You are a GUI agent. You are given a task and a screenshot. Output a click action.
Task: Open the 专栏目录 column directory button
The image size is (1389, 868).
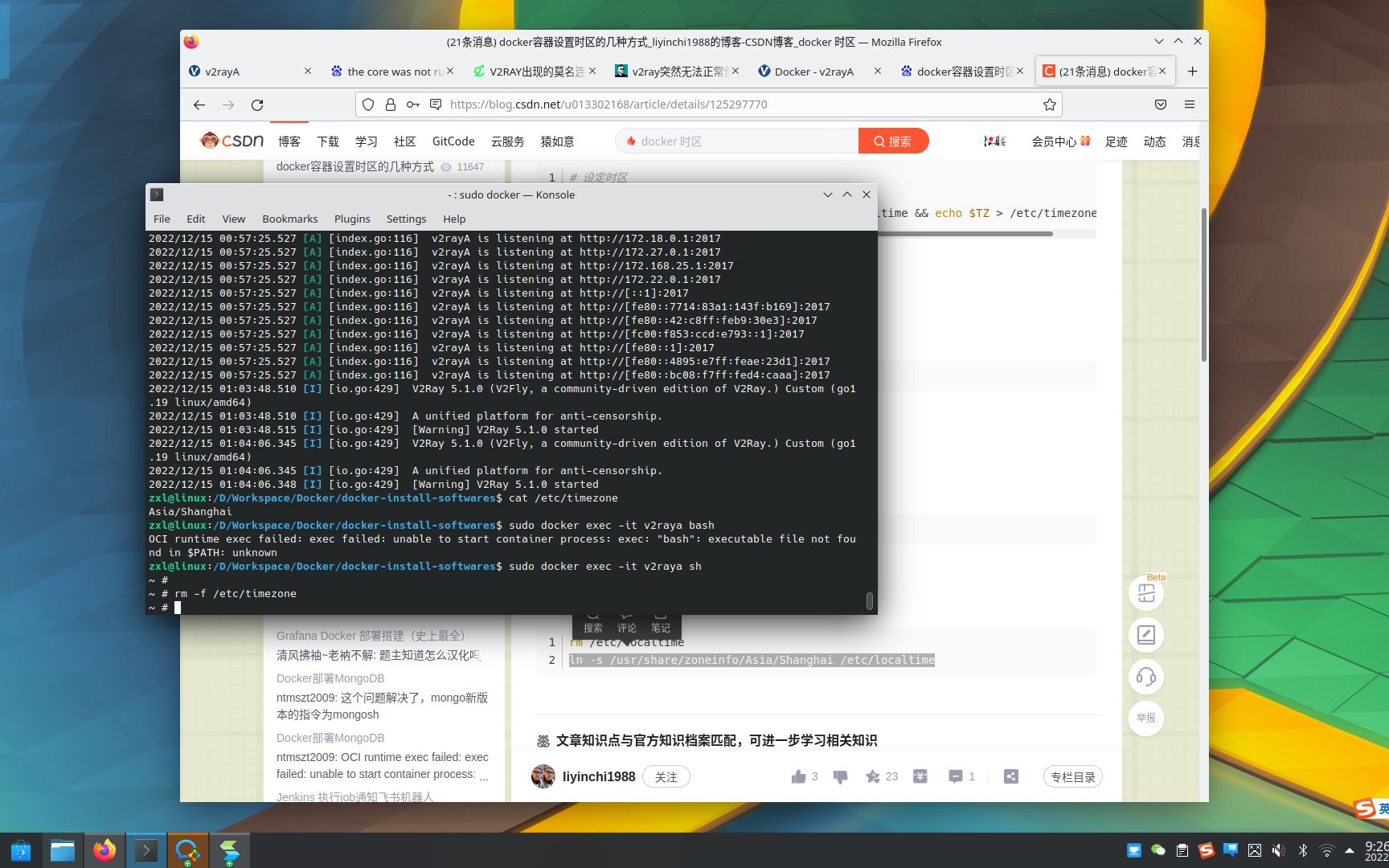point(1073,776)
